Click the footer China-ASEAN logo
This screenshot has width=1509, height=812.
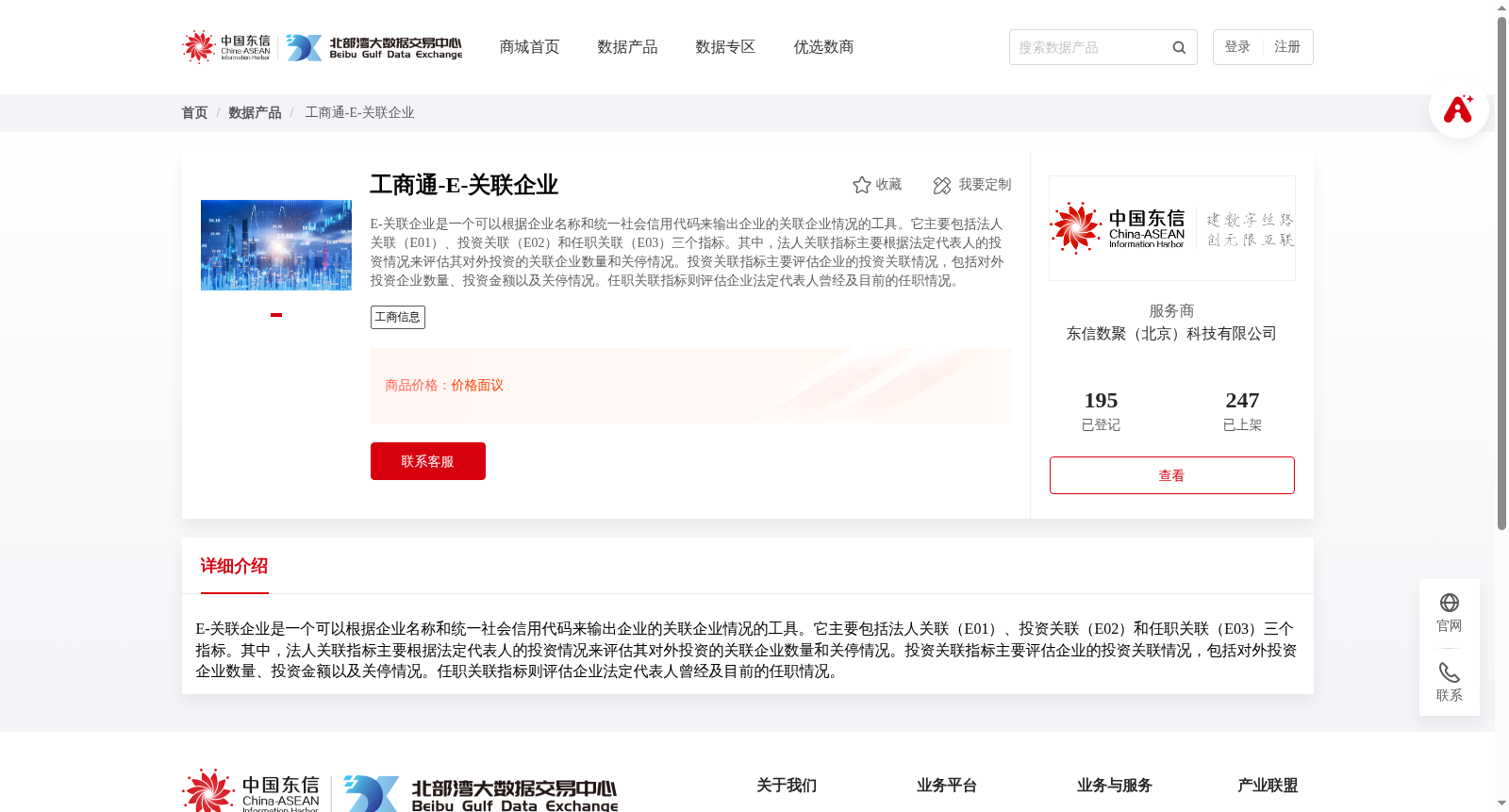tap(251, 791)
